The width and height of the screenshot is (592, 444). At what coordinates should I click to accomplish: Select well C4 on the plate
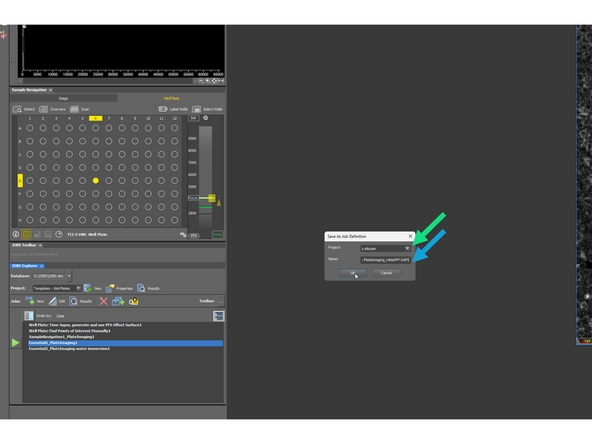[69, 154]
